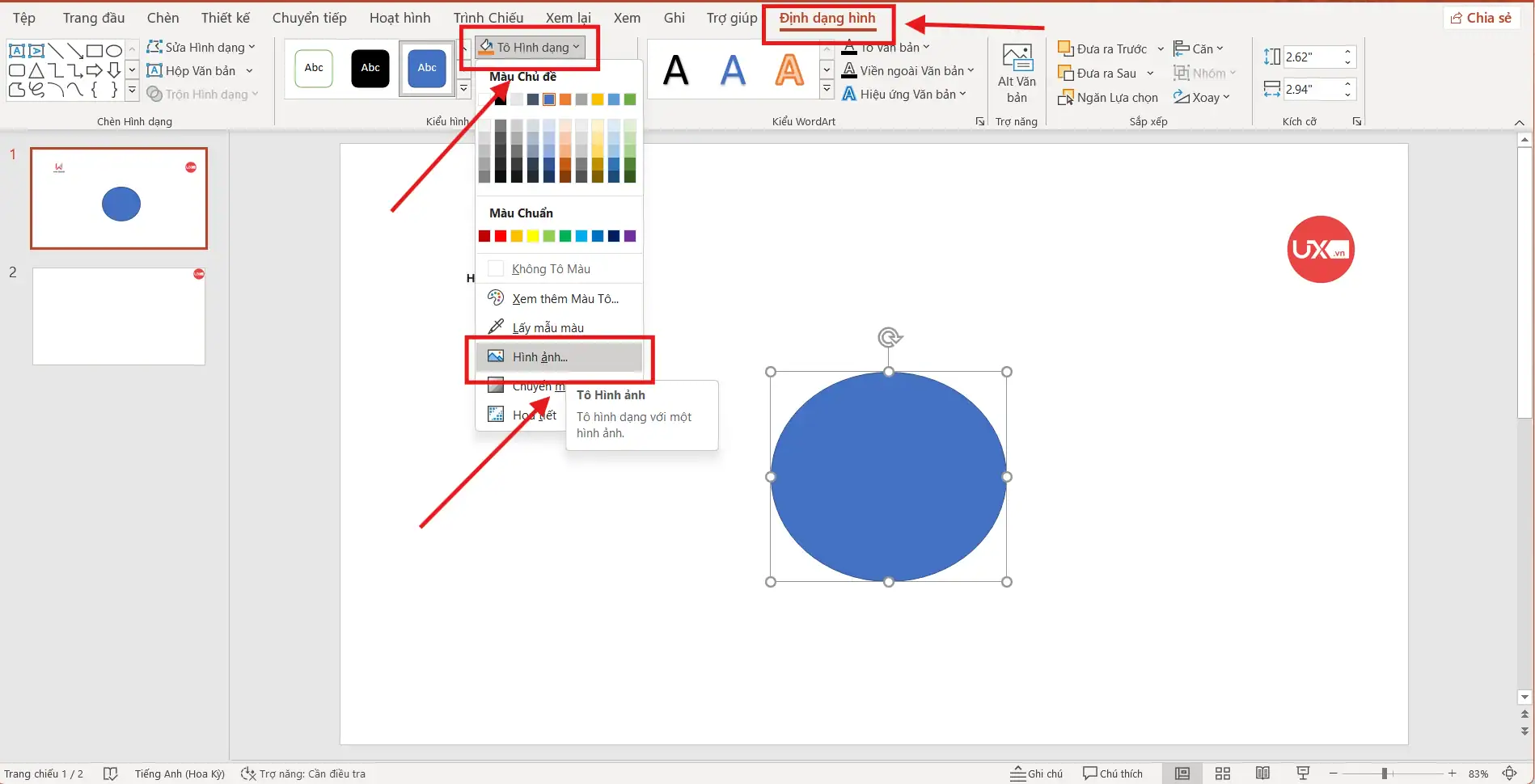Open Hộp Văn bản dropdown
The width and height of the screenshot is (1535, 784).
201,70
